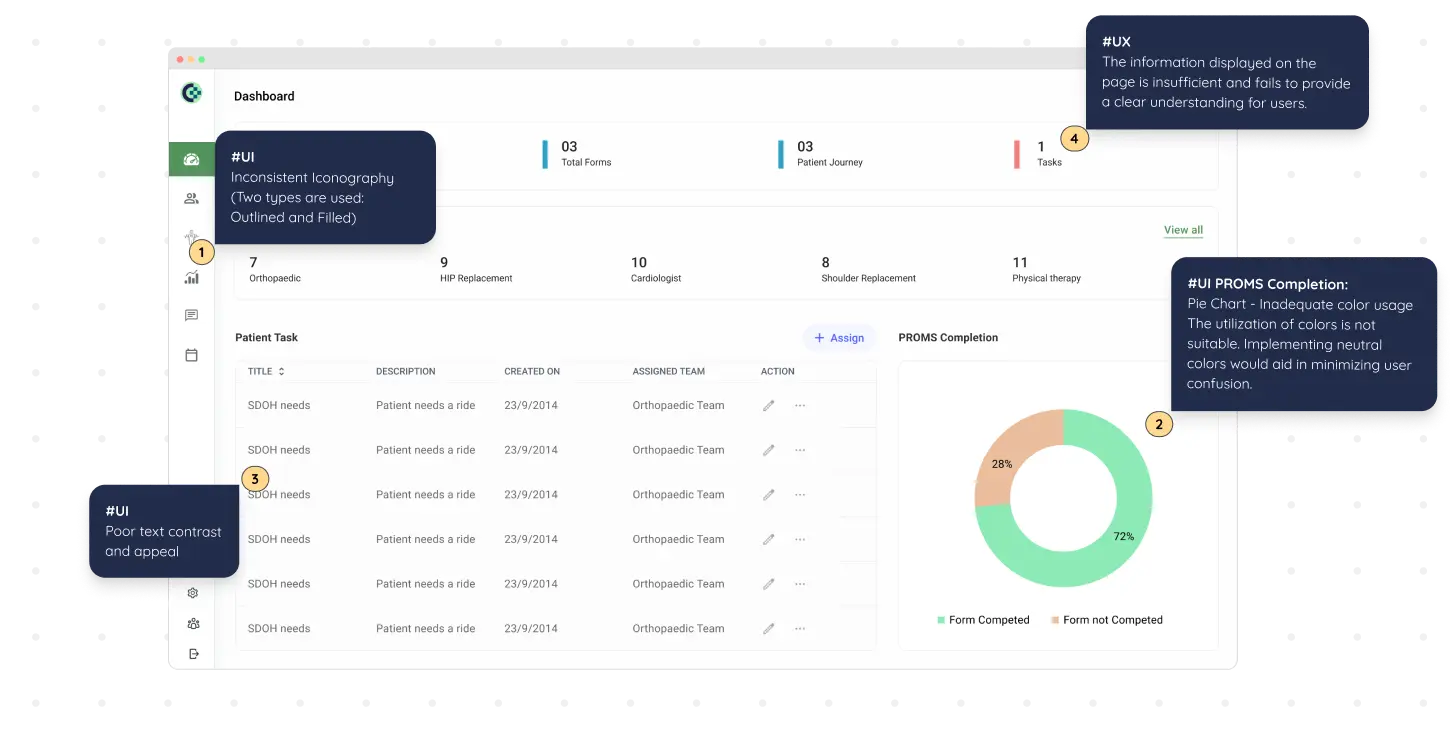Edit the first SDOH needs task with pencil icon
Image resolution: width=1456 pixels, height=750 pixels.
point(768,405)
